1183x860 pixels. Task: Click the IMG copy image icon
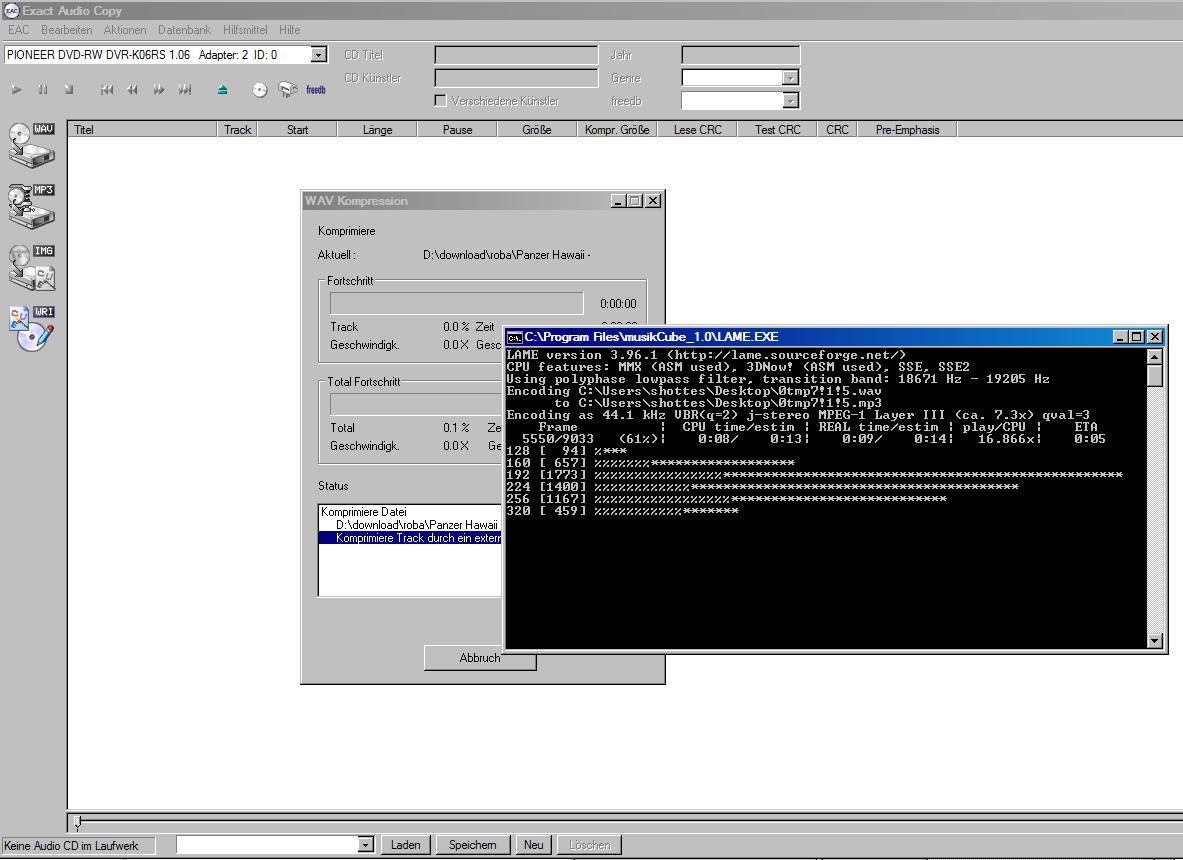(x=32, y=267)
